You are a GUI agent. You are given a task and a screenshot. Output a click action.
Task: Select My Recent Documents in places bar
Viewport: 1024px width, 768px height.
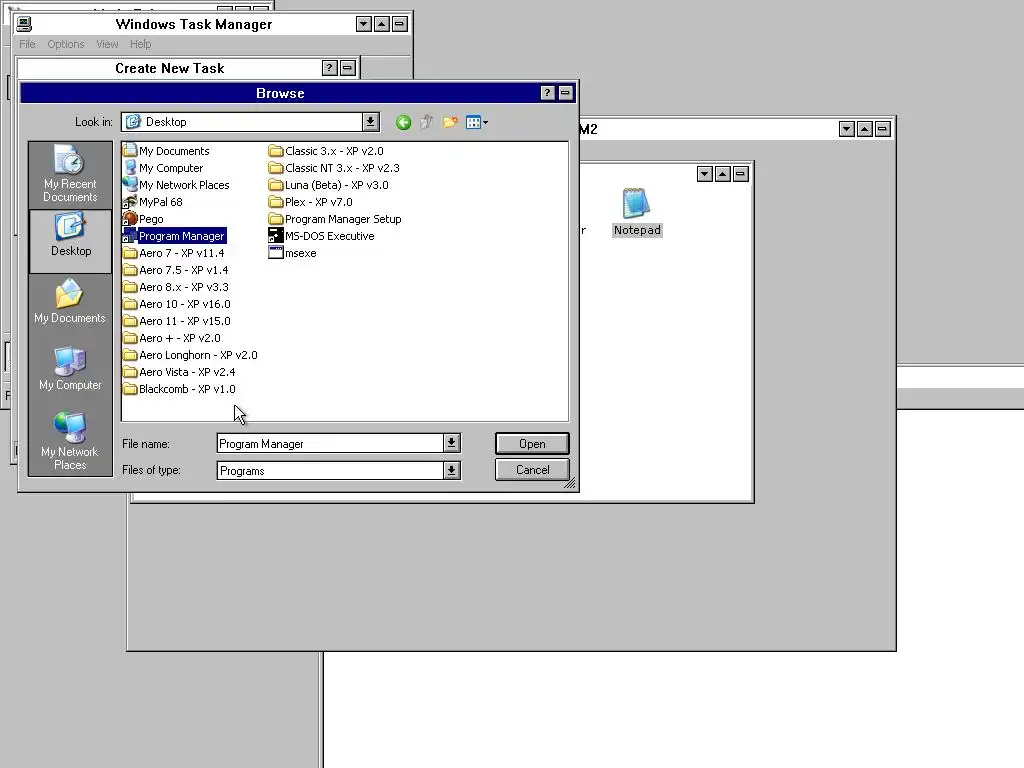click(70, 174)
